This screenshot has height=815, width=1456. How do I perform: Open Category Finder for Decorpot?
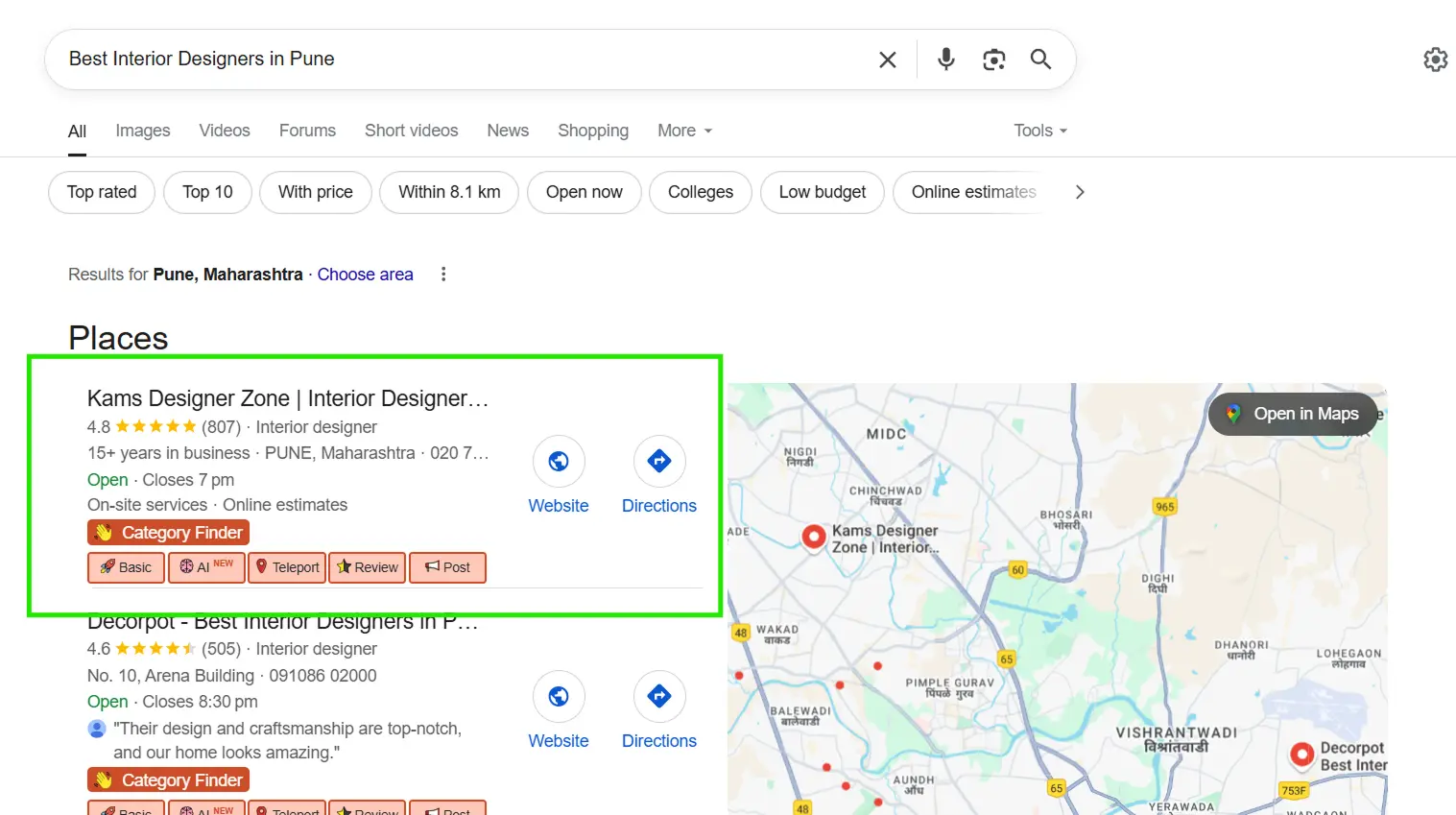click(x=169, y=780)
